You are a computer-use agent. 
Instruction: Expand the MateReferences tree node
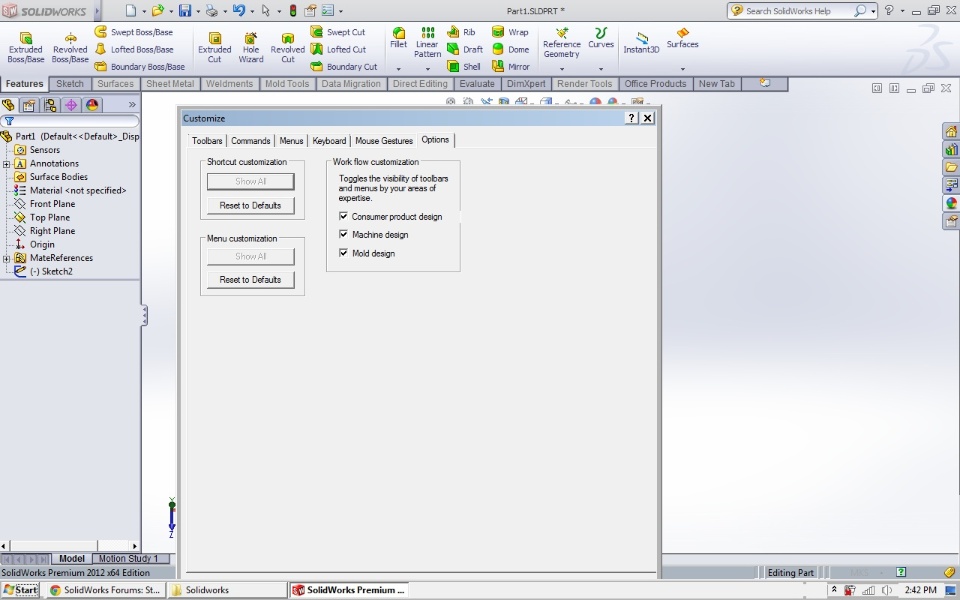(x=6, y=258)
